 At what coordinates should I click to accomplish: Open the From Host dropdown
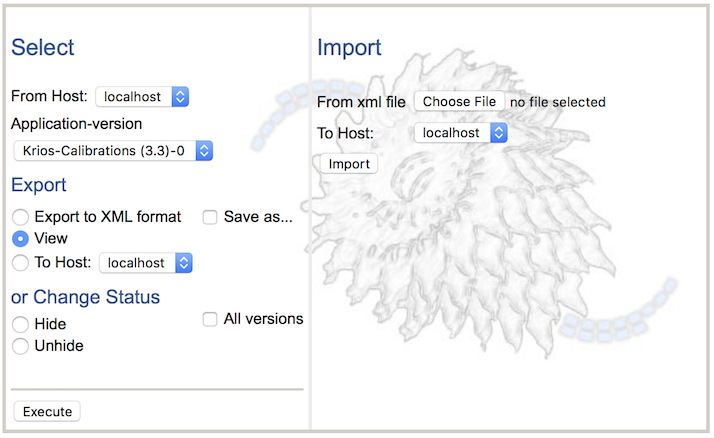pyautogui.click(x=142, y=97)
